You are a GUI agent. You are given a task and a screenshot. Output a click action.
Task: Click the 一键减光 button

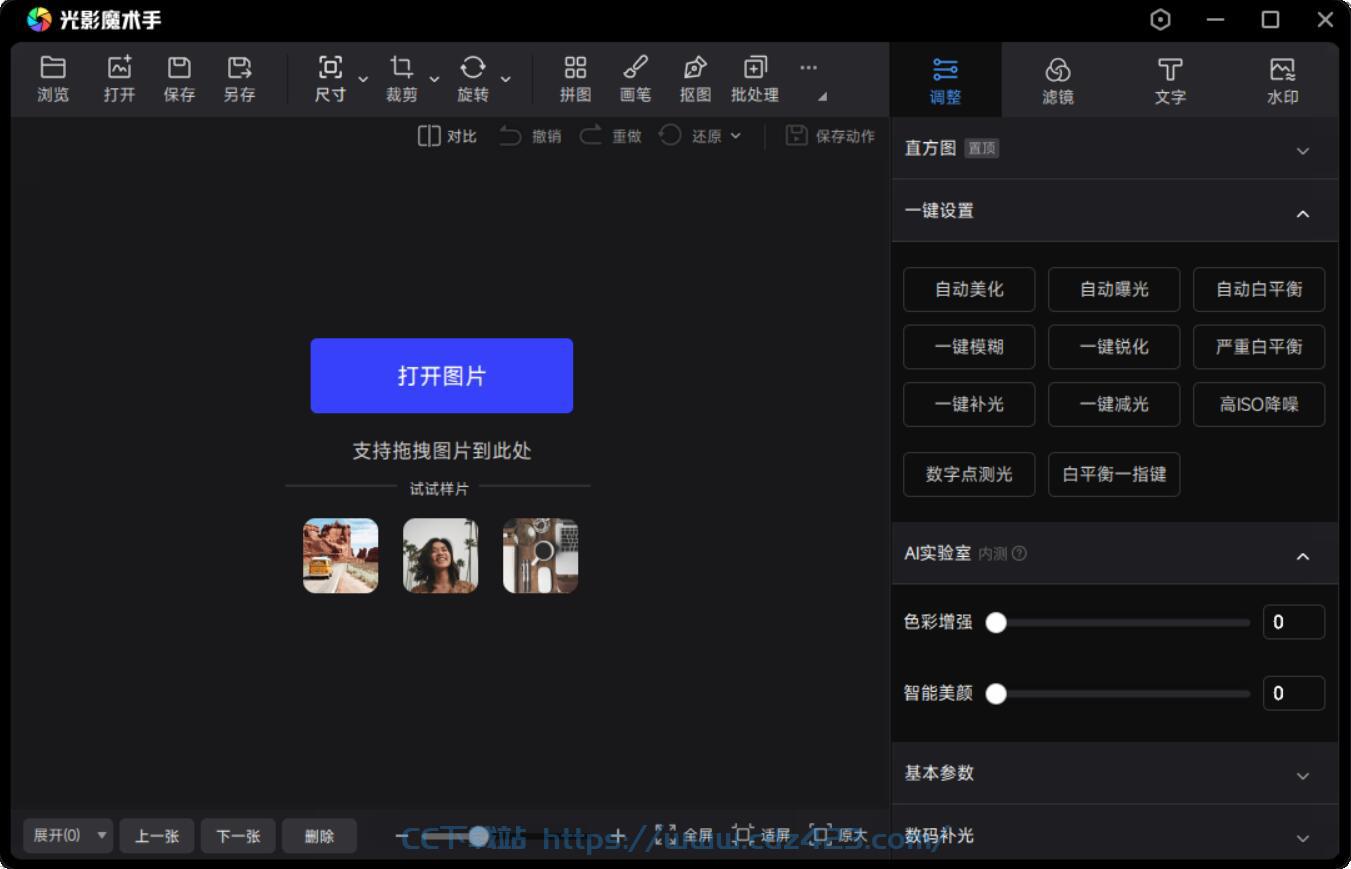coord(1114,405)
